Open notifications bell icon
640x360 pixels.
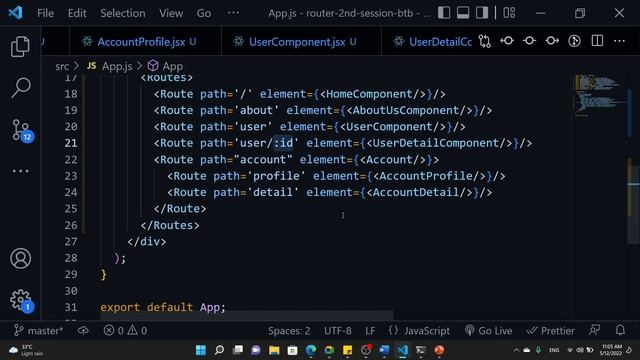point(620,330)
